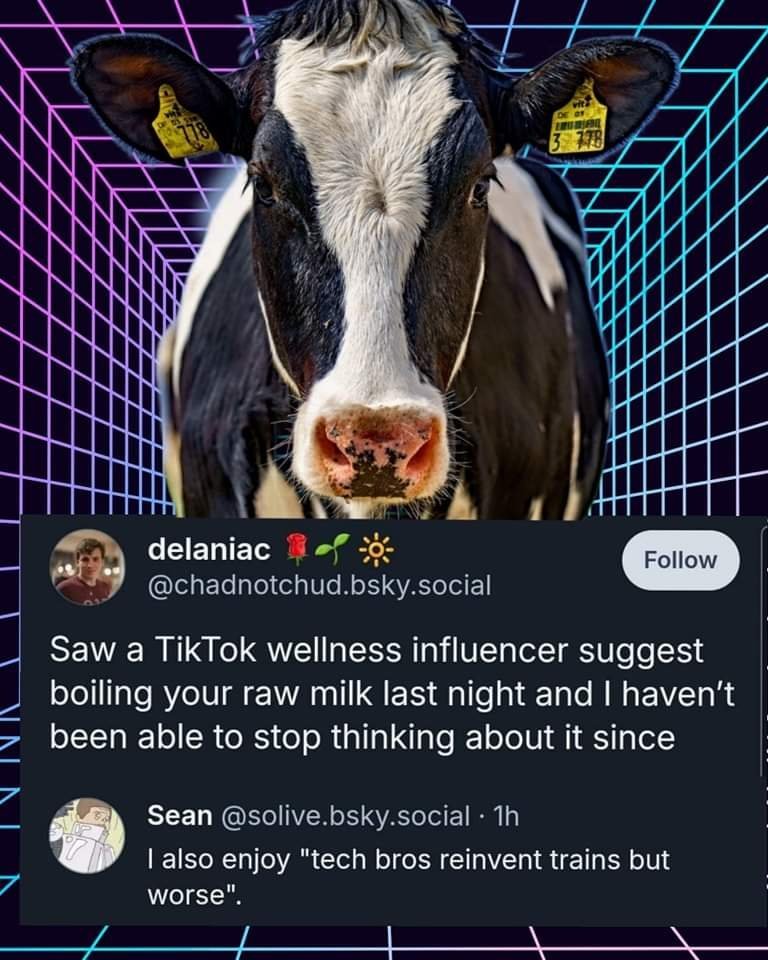Click the Follow button
The image size is (768, 960).
[x=680, y=560]
